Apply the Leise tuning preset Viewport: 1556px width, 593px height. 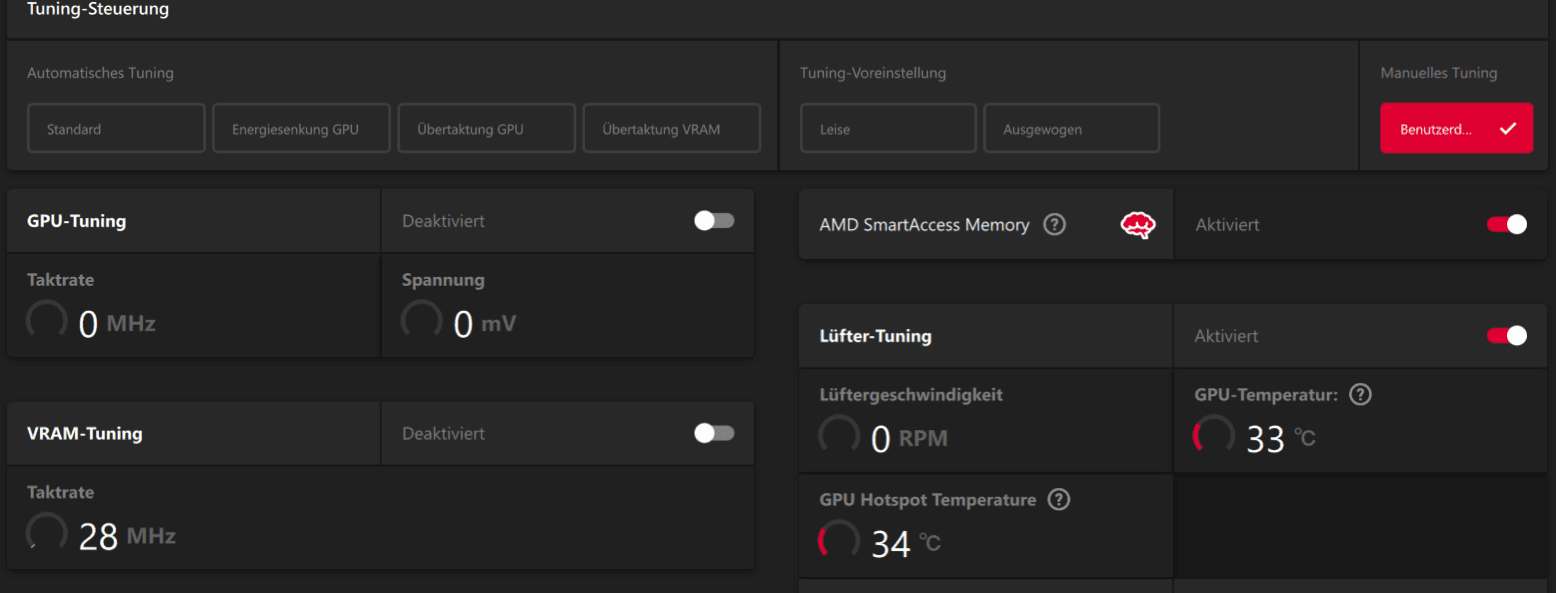point(888,129)
